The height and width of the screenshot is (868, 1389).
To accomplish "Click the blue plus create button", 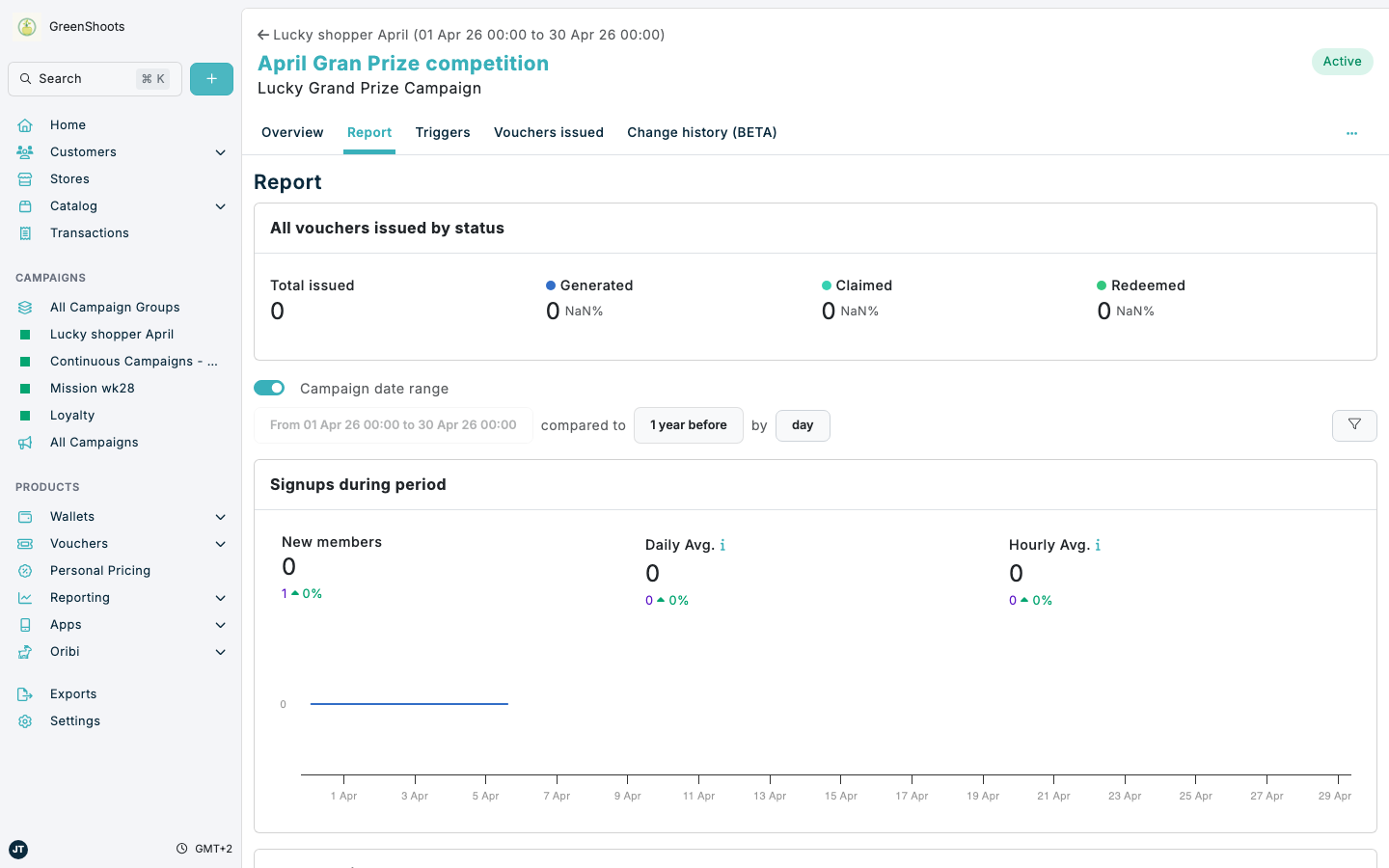I will [x=211, y=79].
